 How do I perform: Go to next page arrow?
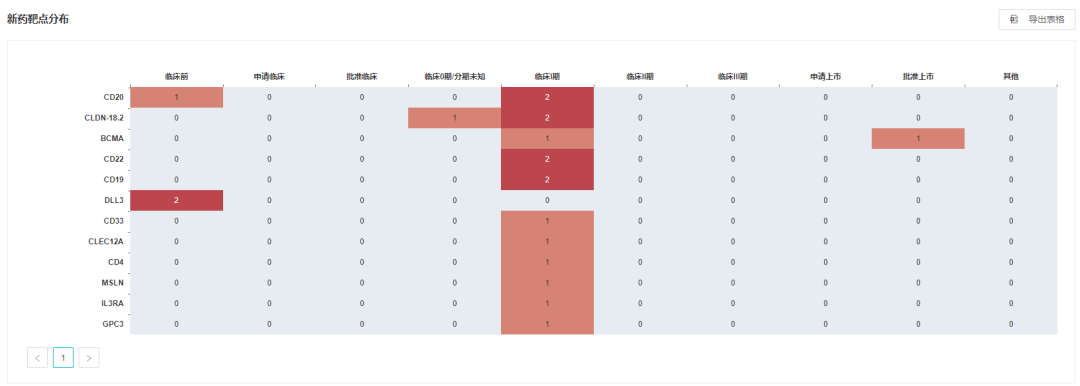point(89,358)
